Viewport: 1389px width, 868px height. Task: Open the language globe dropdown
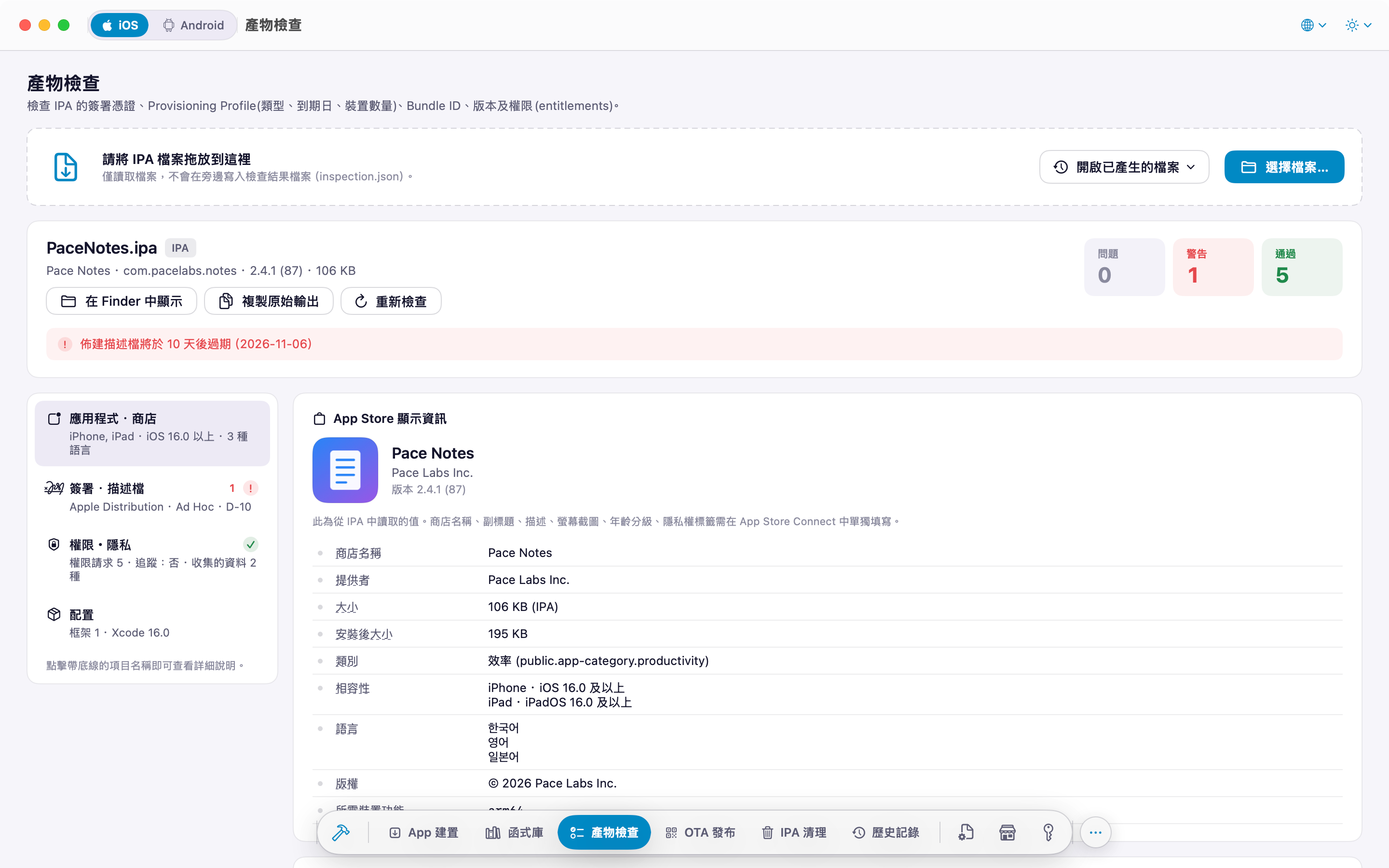[x=1313, y=25]
